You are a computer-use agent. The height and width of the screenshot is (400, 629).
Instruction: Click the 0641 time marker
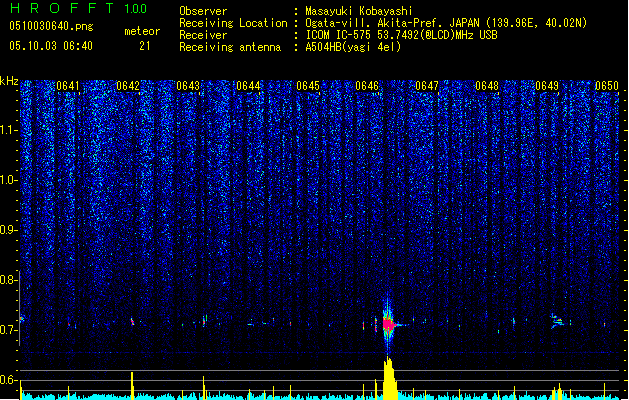pos(68,86)
